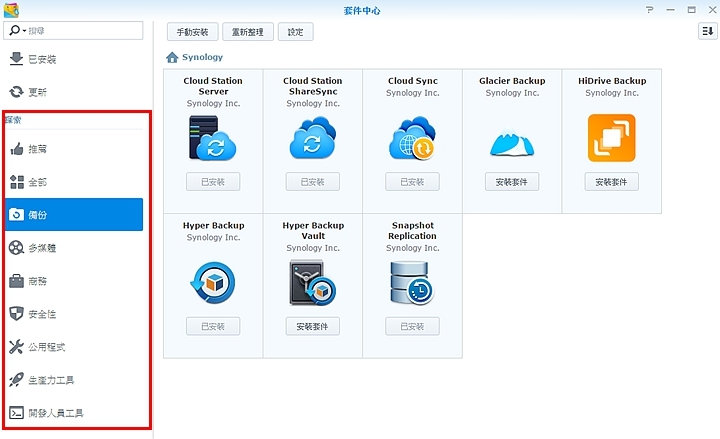Screen dimensions: 720x439
Task: Select the 生產力工具 productivity category
Action: 73,380
